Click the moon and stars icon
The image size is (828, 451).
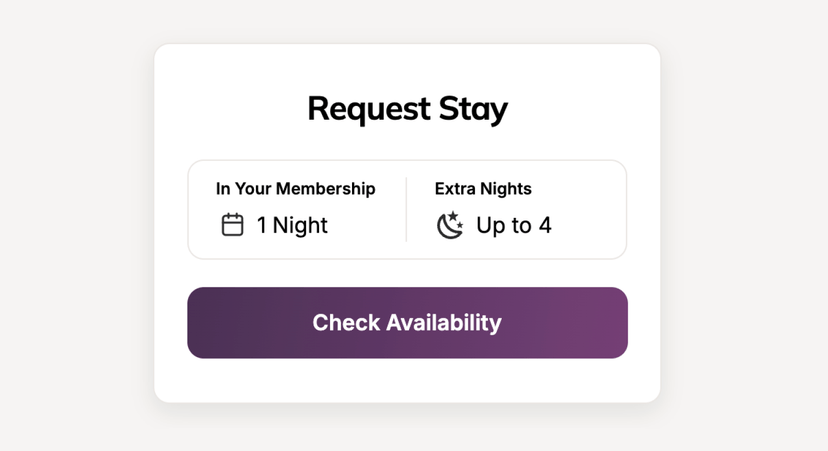tap(450, 225)
